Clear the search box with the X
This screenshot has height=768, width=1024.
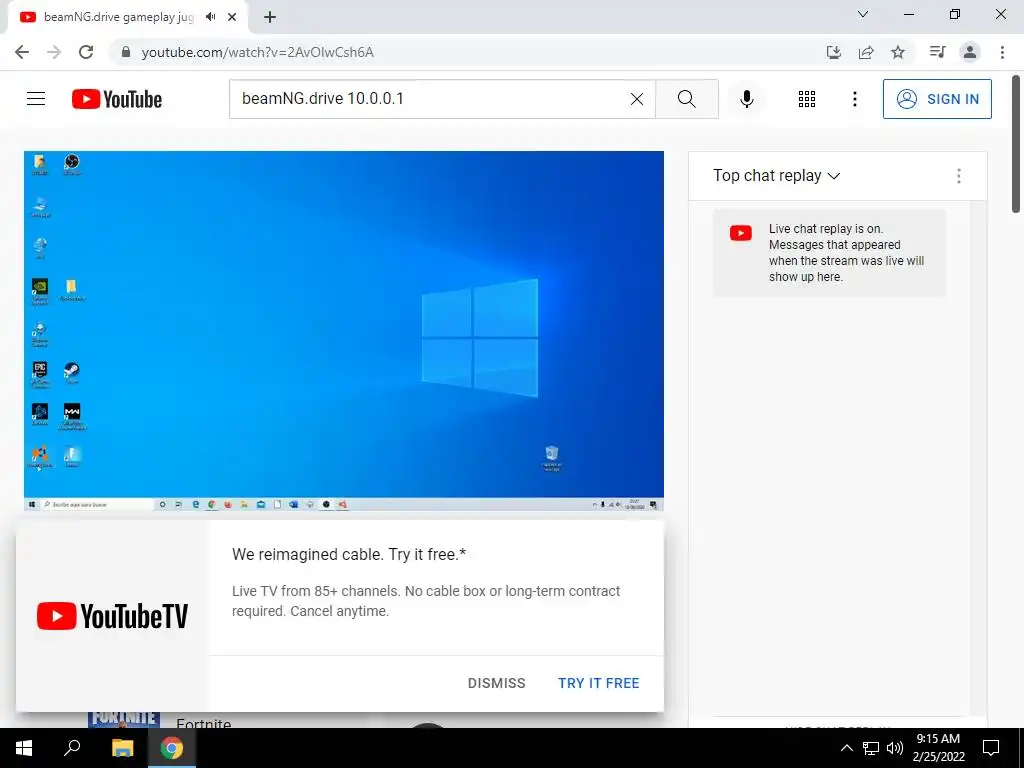[x=637, y=99]
